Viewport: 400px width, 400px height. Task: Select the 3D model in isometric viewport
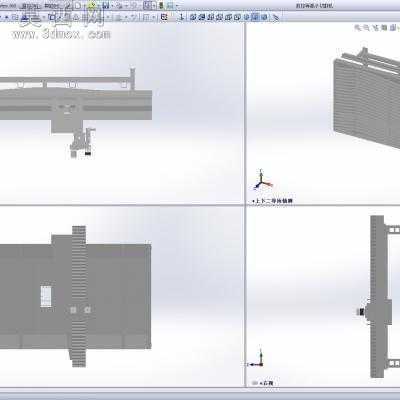[367, 100]
